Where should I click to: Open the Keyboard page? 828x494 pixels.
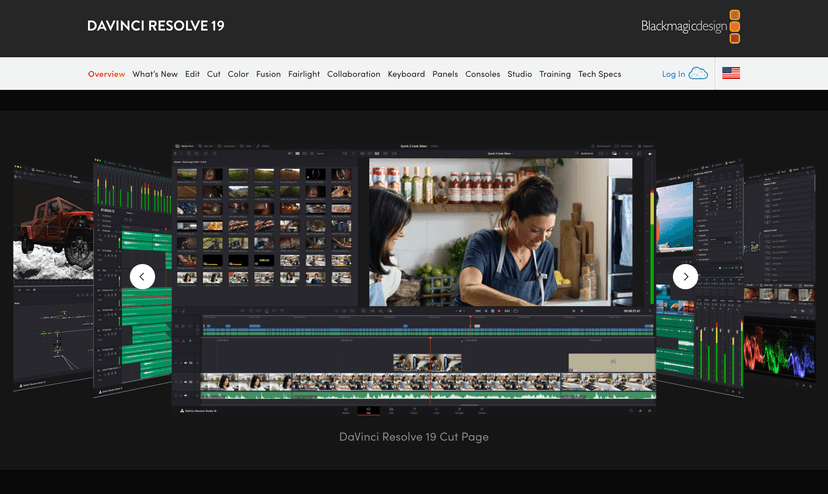tap(406, 74)
